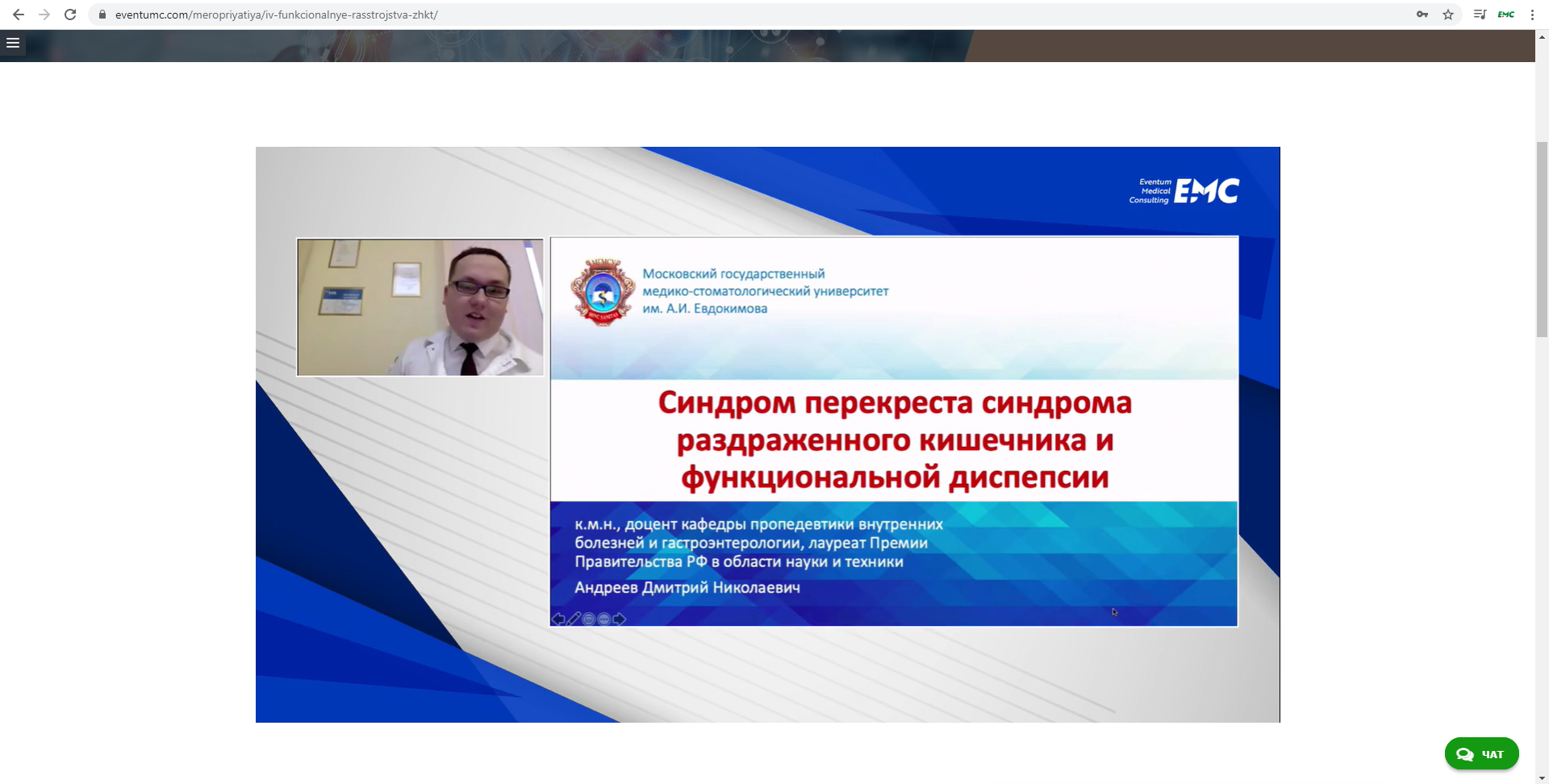This screenshot has height=784, width=1549.
Task: Click the site lock icon in the address bar
Action: click(x=102, y=15)
